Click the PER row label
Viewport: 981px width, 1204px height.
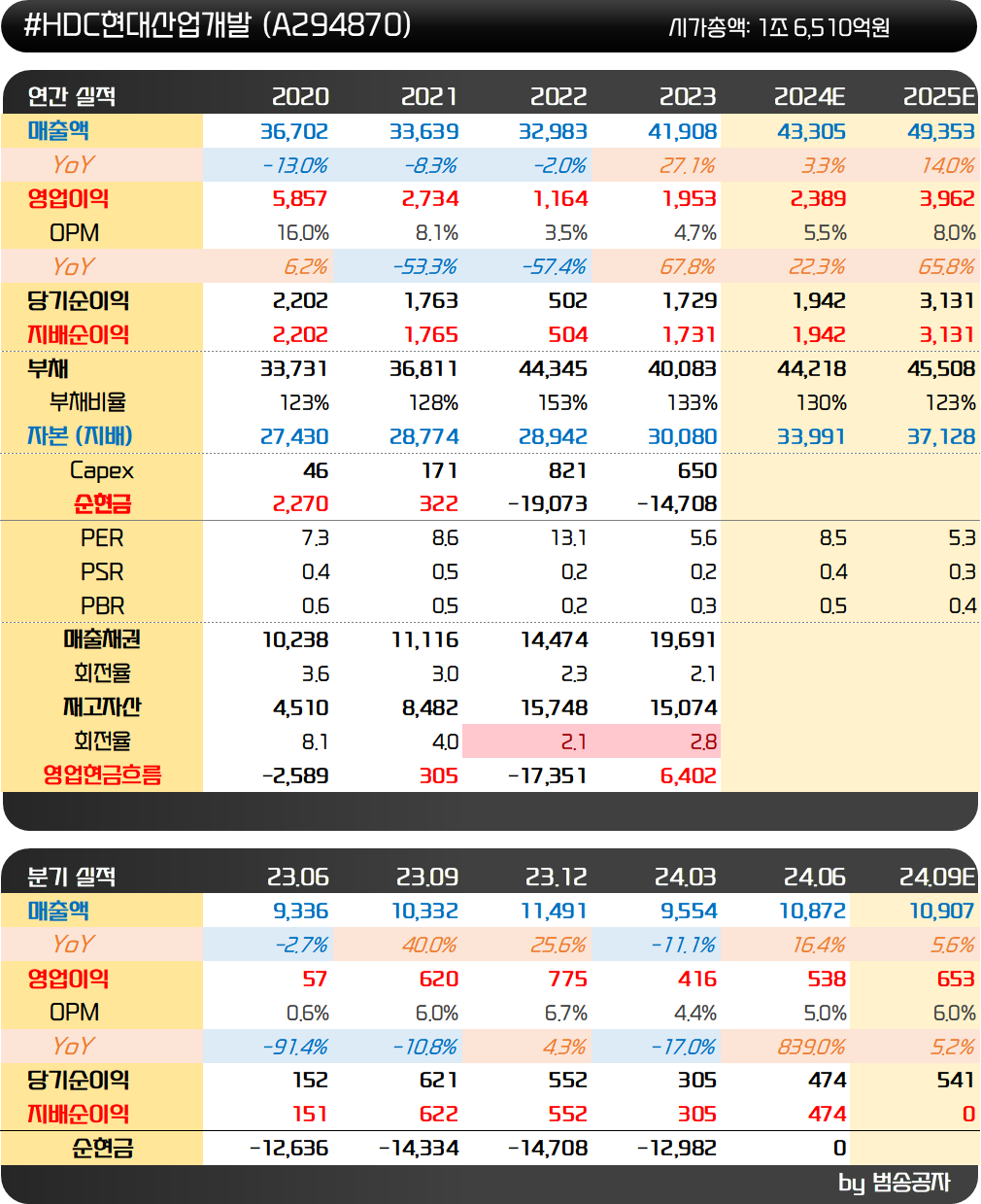pos(102,537)
